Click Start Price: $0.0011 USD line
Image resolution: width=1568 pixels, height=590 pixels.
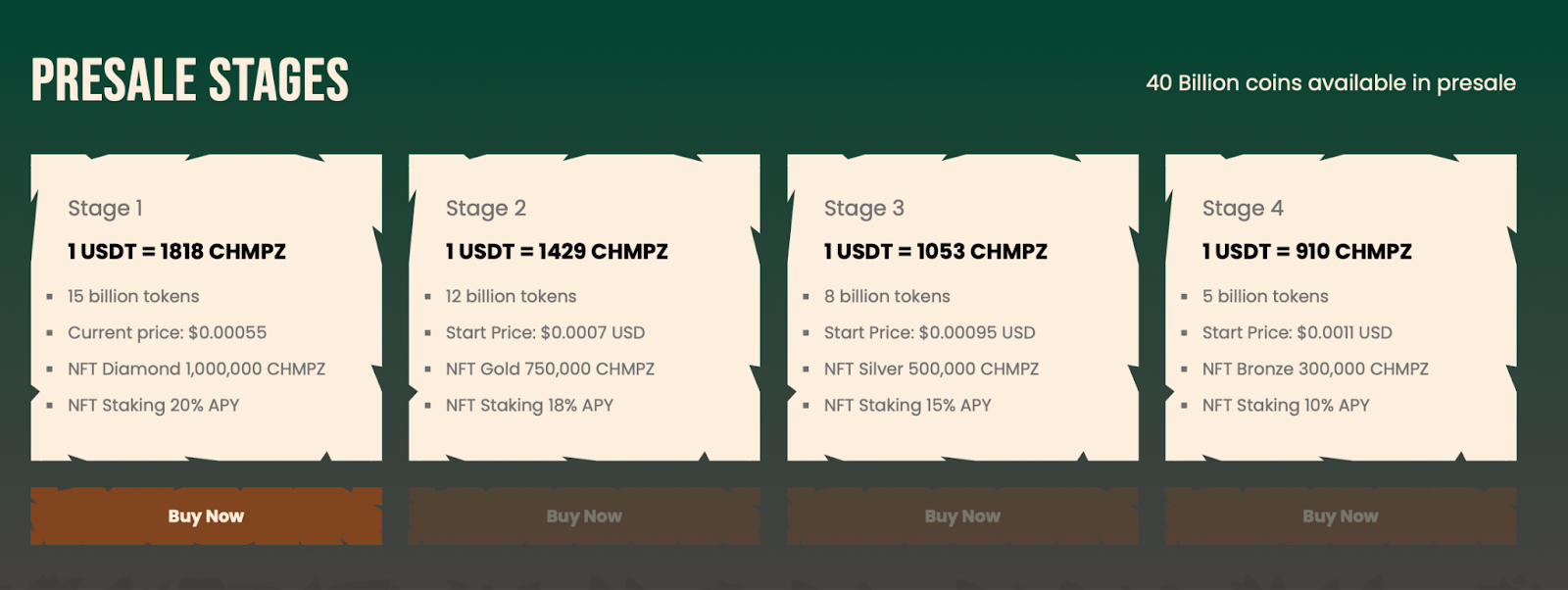click(x=1297, y=333)
